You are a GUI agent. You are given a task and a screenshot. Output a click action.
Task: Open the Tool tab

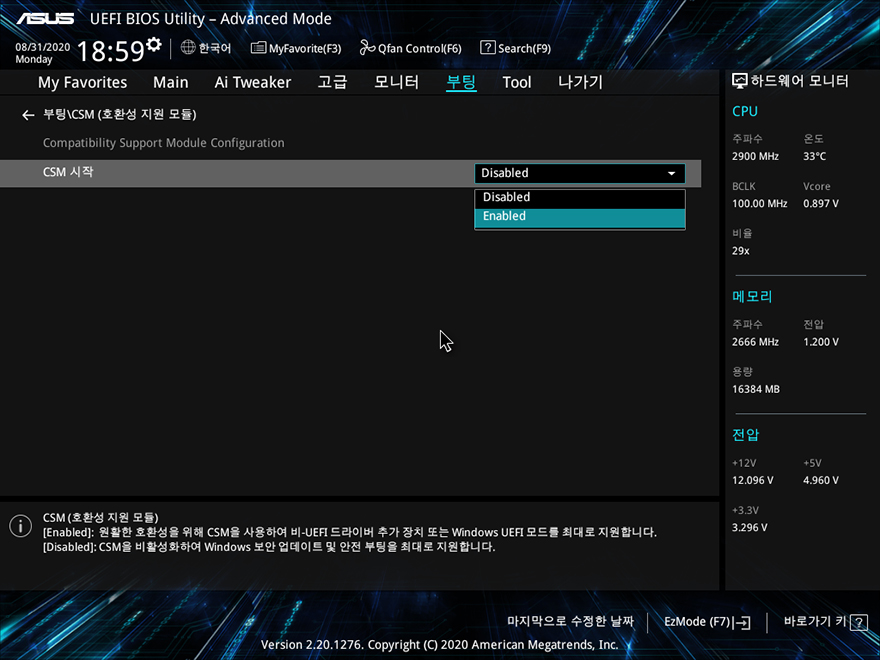pos(516,82)
